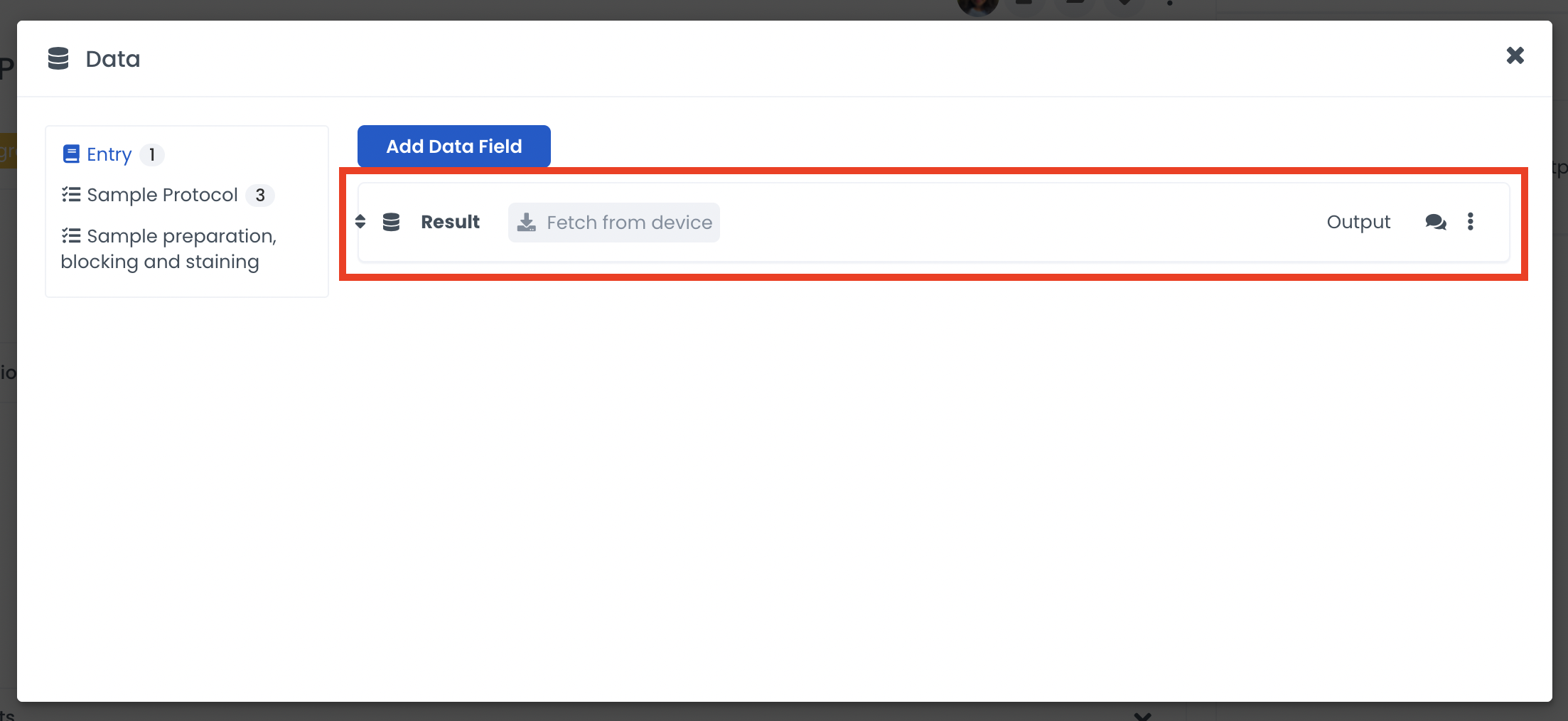Click the Entry count badge showing 1
The width and height of the screenshot is (1568, 721).
click(x=151, y=154)
